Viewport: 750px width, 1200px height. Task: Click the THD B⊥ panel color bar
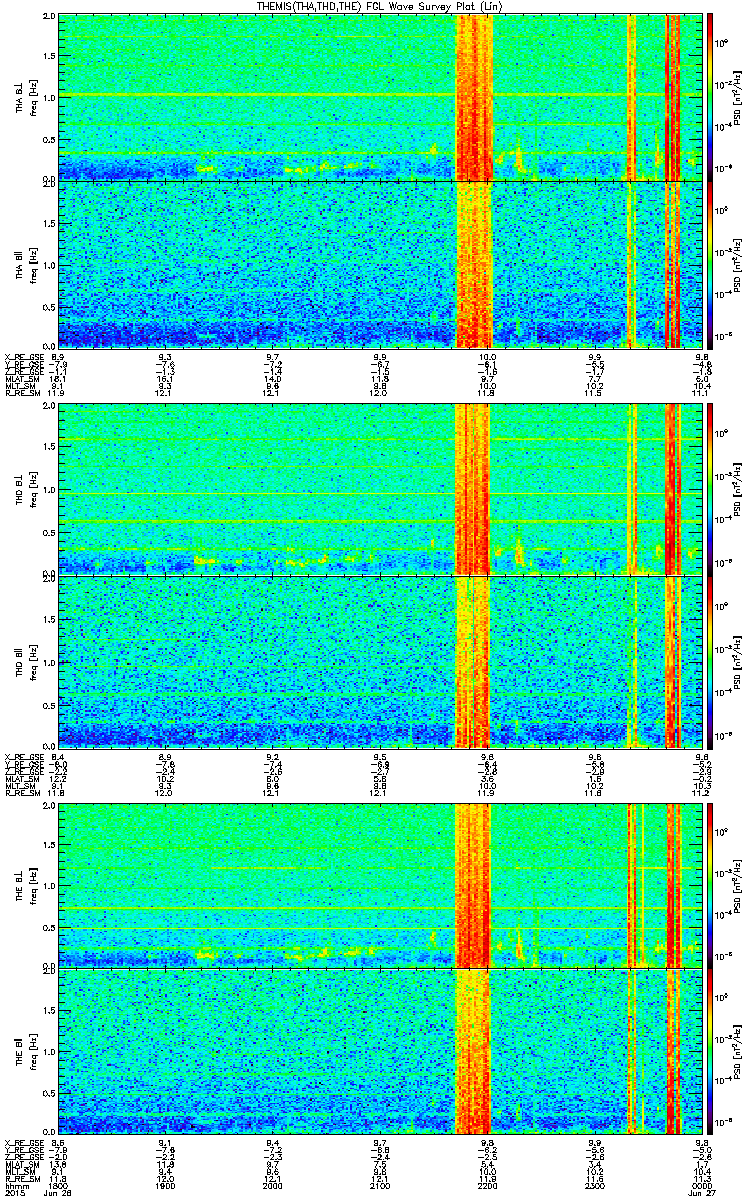(x=711, y=489)
